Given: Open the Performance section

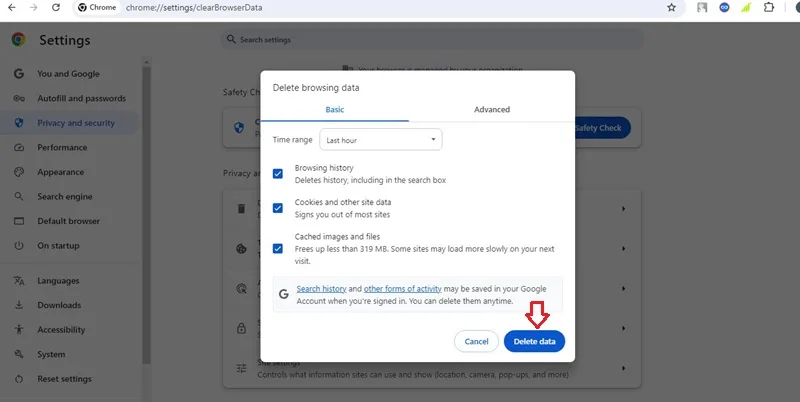Looking at the screenshot, I should tap(62, 147).
